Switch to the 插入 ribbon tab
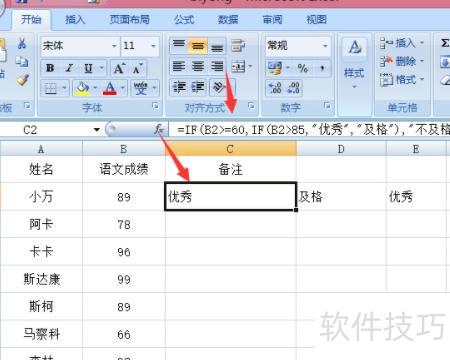Viewport: 450px width, 360px height. pos(75,20)
